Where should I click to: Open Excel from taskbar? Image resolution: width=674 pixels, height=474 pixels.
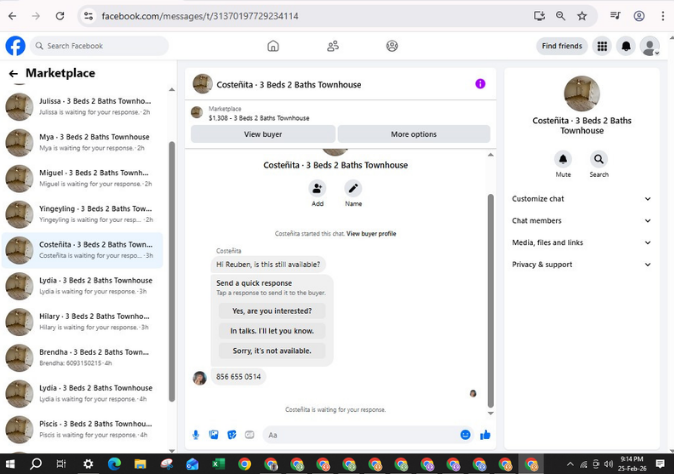pyautogui.click(x=218, y=464)
